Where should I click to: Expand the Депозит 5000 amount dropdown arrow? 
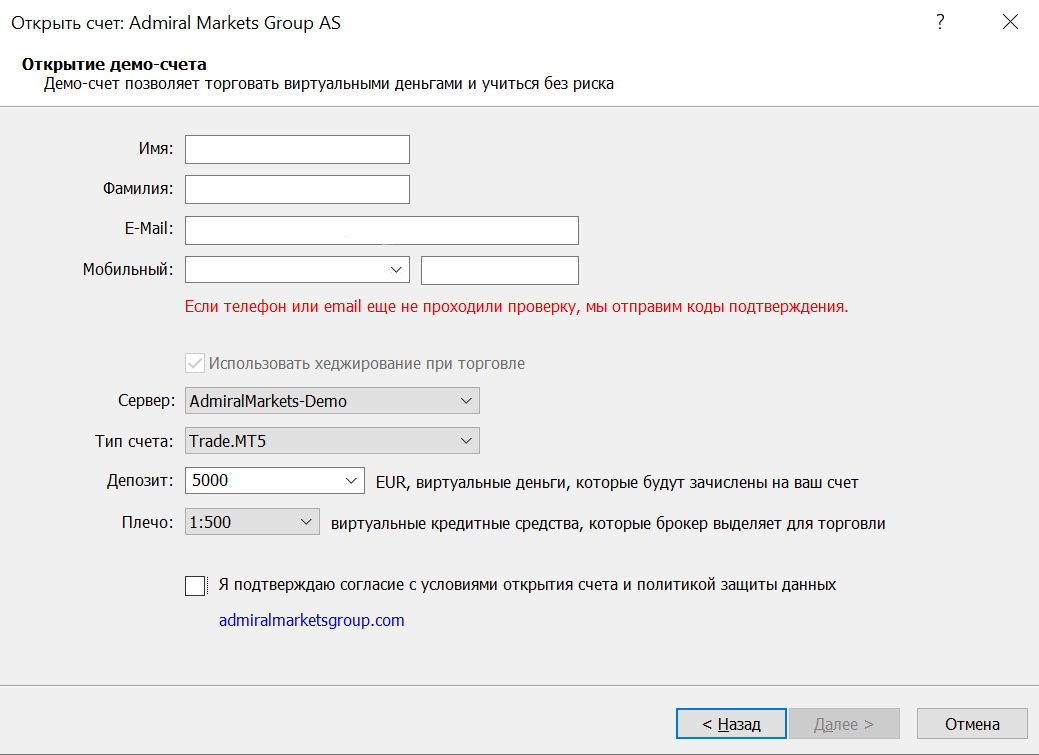pos(351,481)
